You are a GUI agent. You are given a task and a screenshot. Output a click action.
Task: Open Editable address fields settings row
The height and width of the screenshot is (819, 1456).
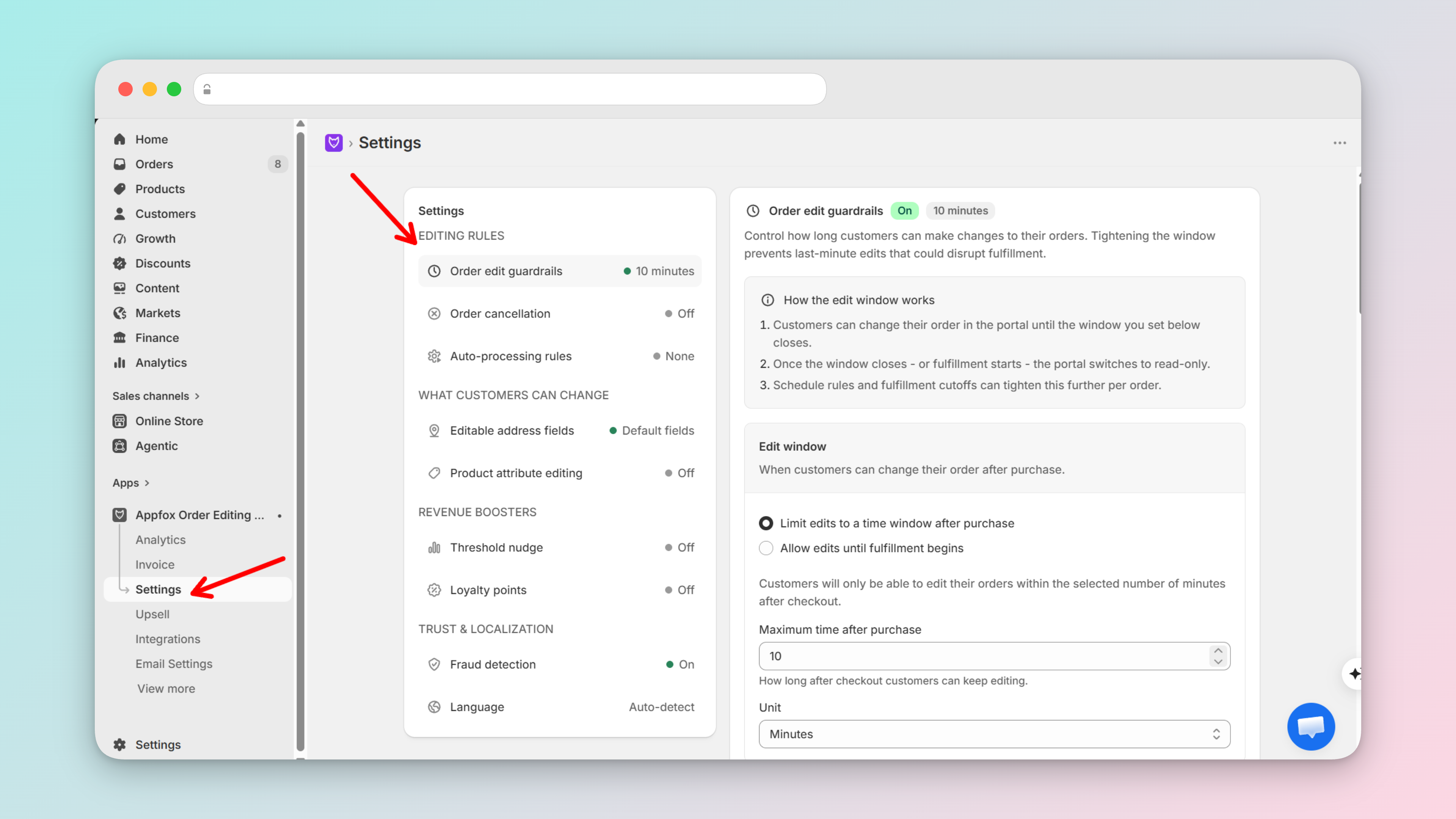(560, 431)
